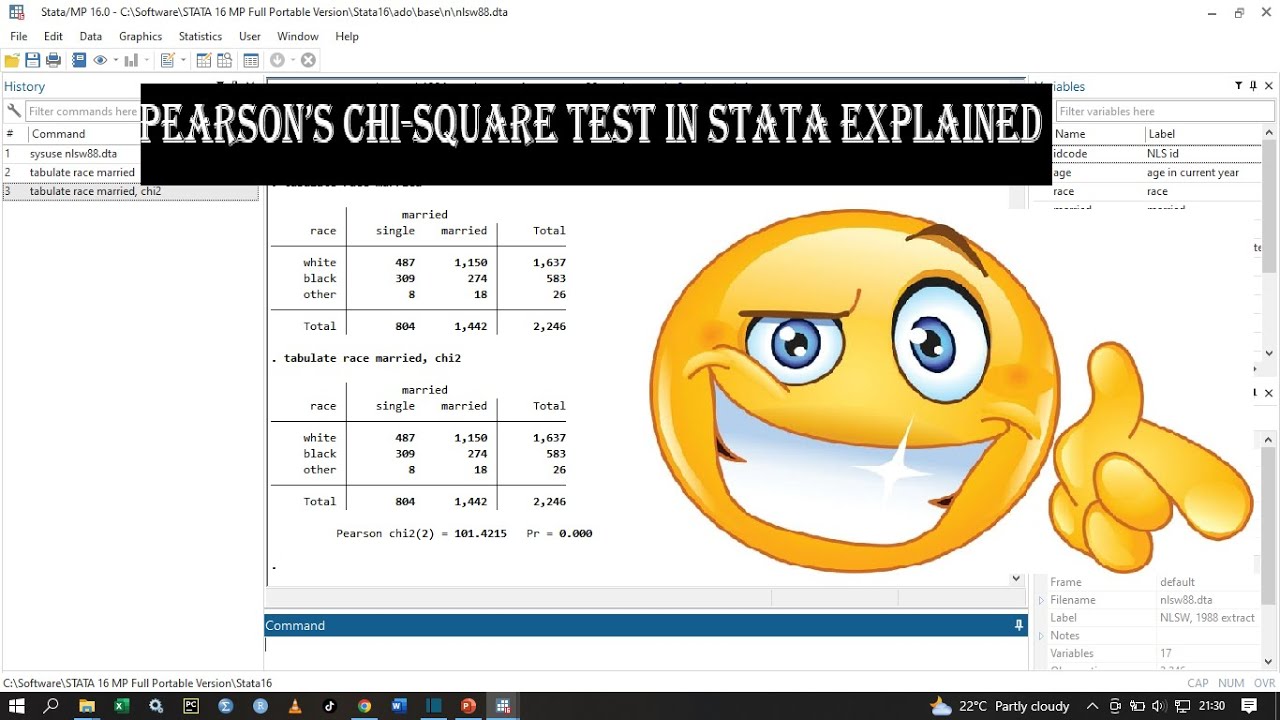Select 'tabulate race married' in History
Screen dimensions: 1280x720
click(x=82, y=172)
